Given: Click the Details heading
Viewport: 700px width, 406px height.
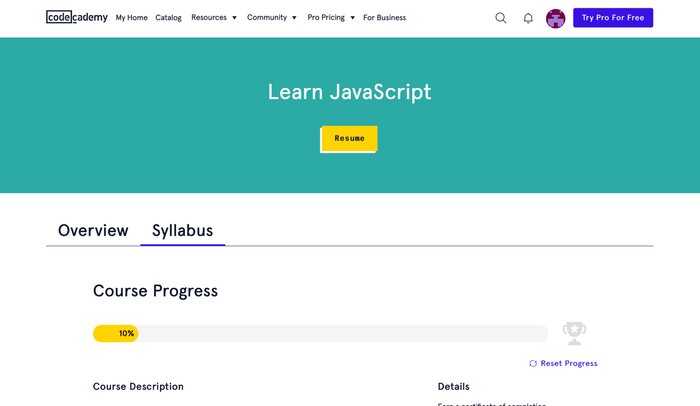Looking at the screenshot, I should 454,386.
